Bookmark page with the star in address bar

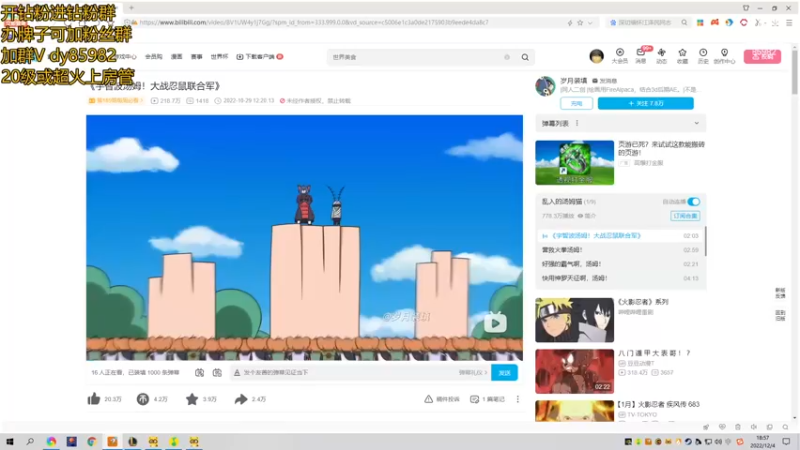[580, 22]
